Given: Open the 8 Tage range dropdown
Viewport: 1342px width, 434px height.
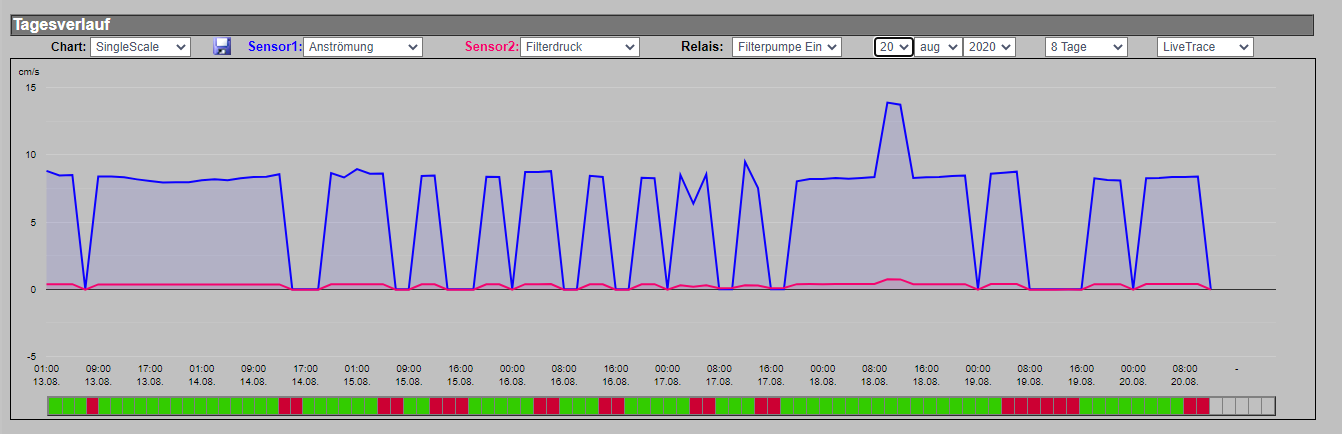Looking at the screenshot, I should [x=1086, y=47].
